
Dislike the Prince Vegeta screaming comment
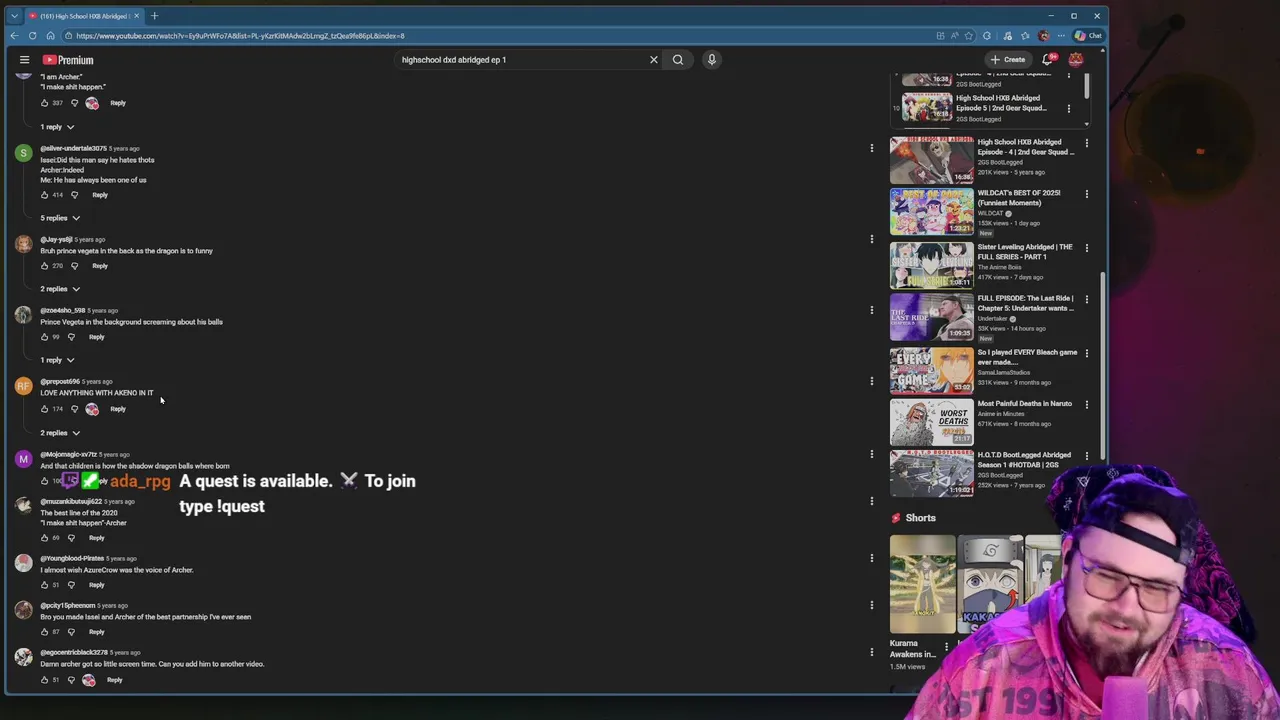[71, 337]
